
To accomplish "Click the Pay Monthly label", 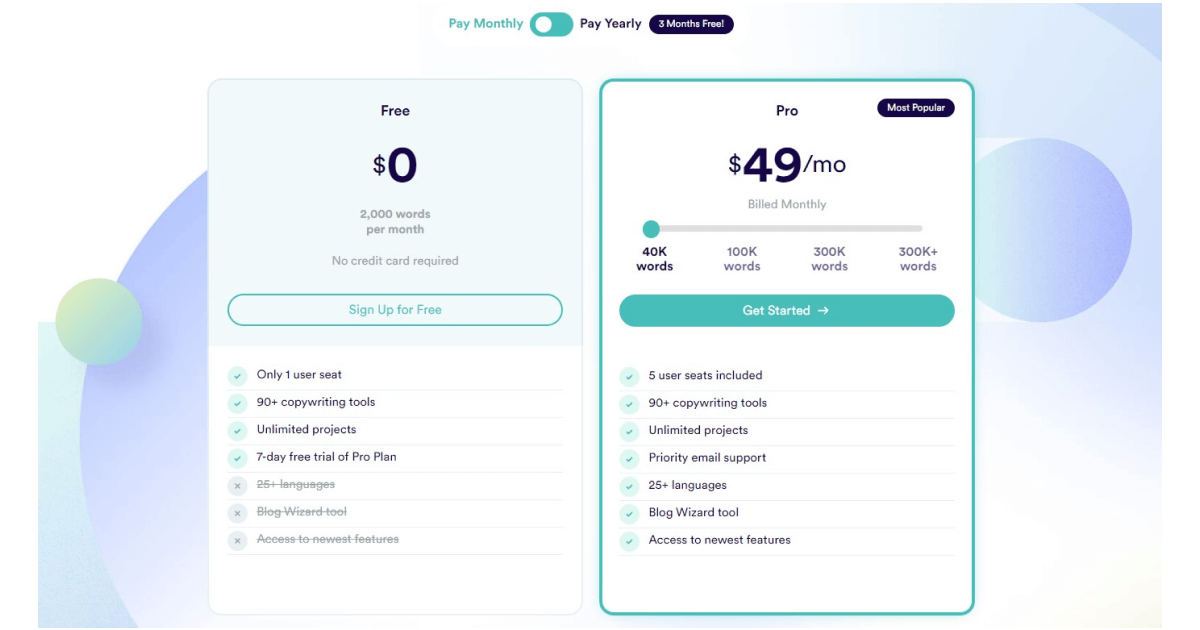I will tap(485, 24).
